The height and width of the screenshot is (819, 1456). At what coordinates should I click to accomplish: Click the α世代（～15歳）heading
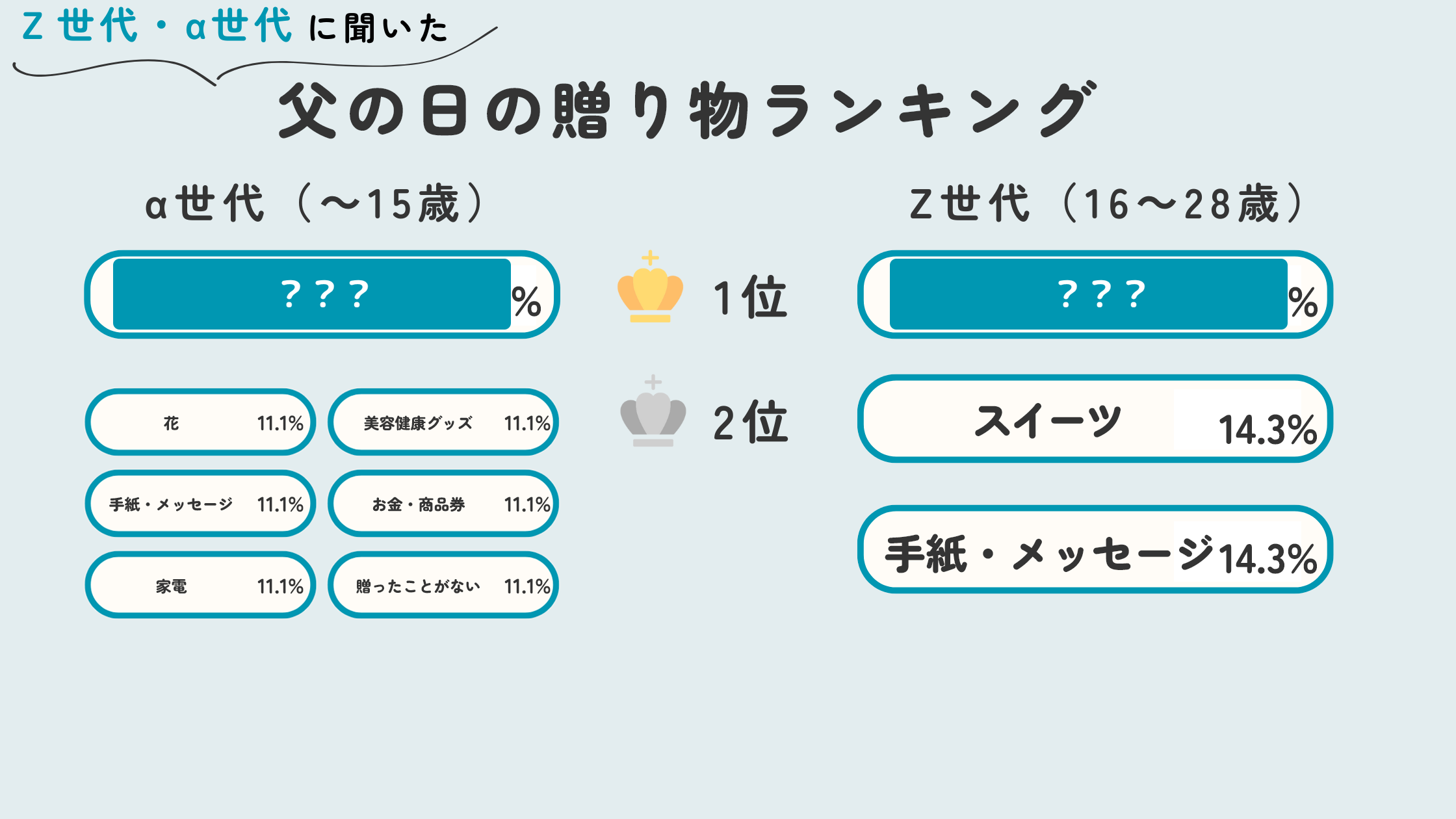[315, 203]
